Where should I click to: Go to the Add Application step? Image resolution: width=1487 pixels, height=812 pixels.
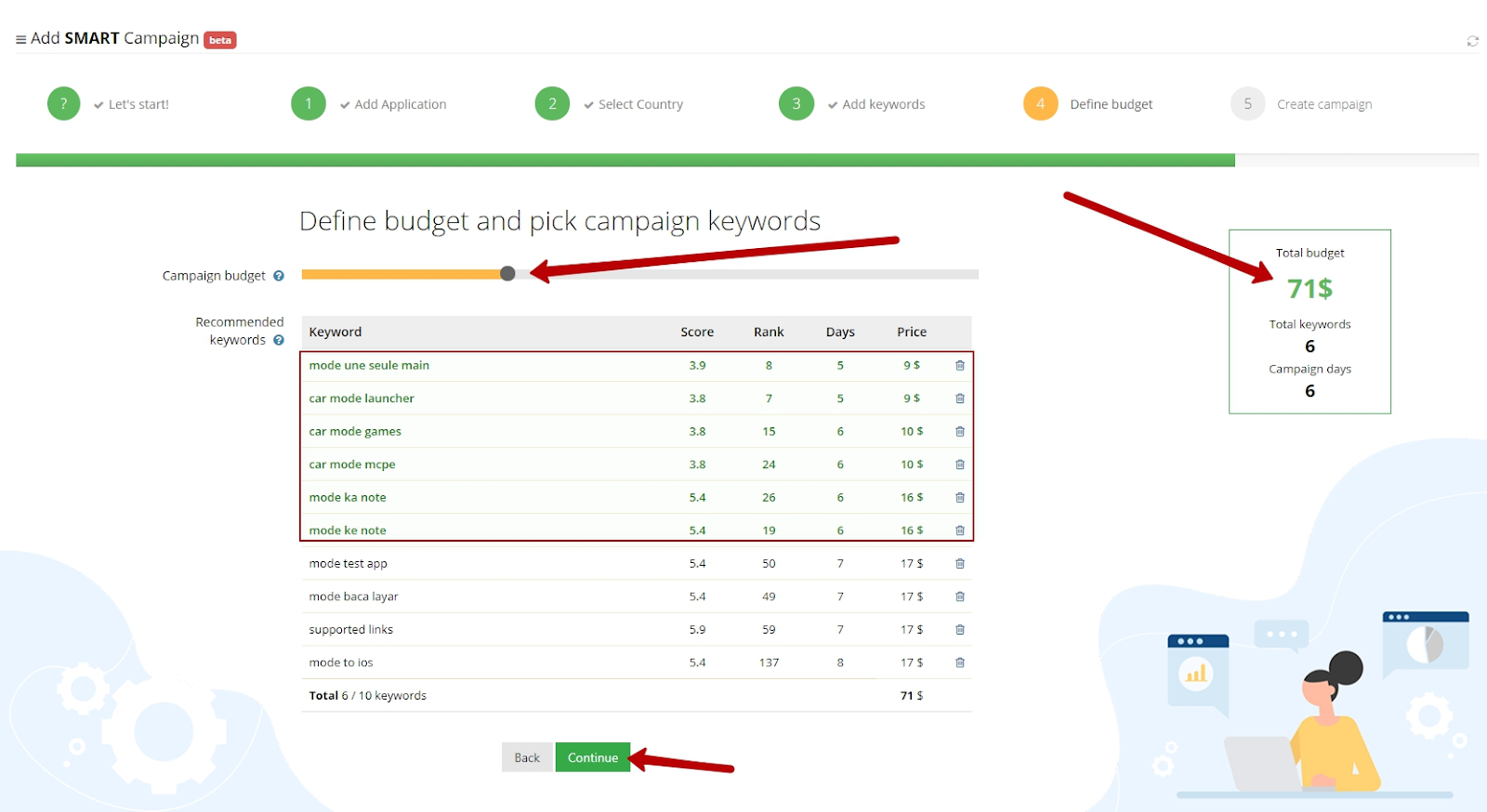(x=401, y=105)
